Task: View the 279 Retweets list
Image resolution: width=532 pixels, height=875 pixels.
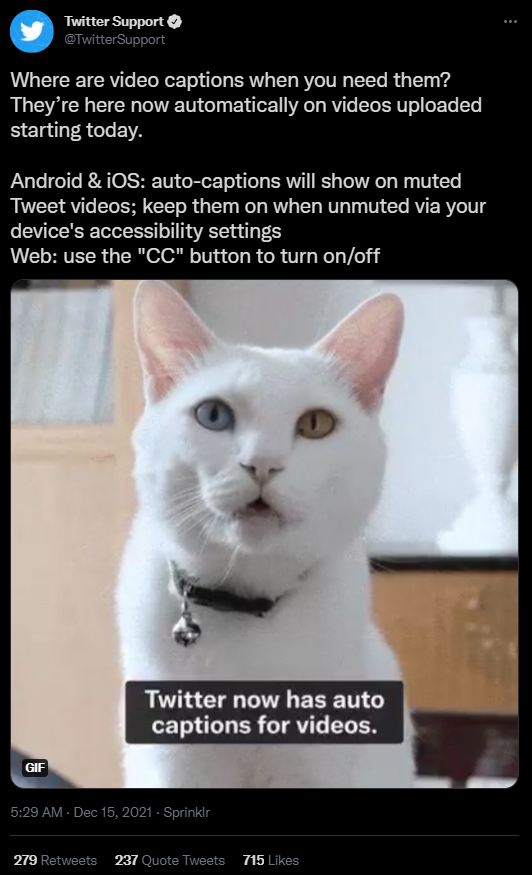Action: pyautogui.click(x=55, y=860)
